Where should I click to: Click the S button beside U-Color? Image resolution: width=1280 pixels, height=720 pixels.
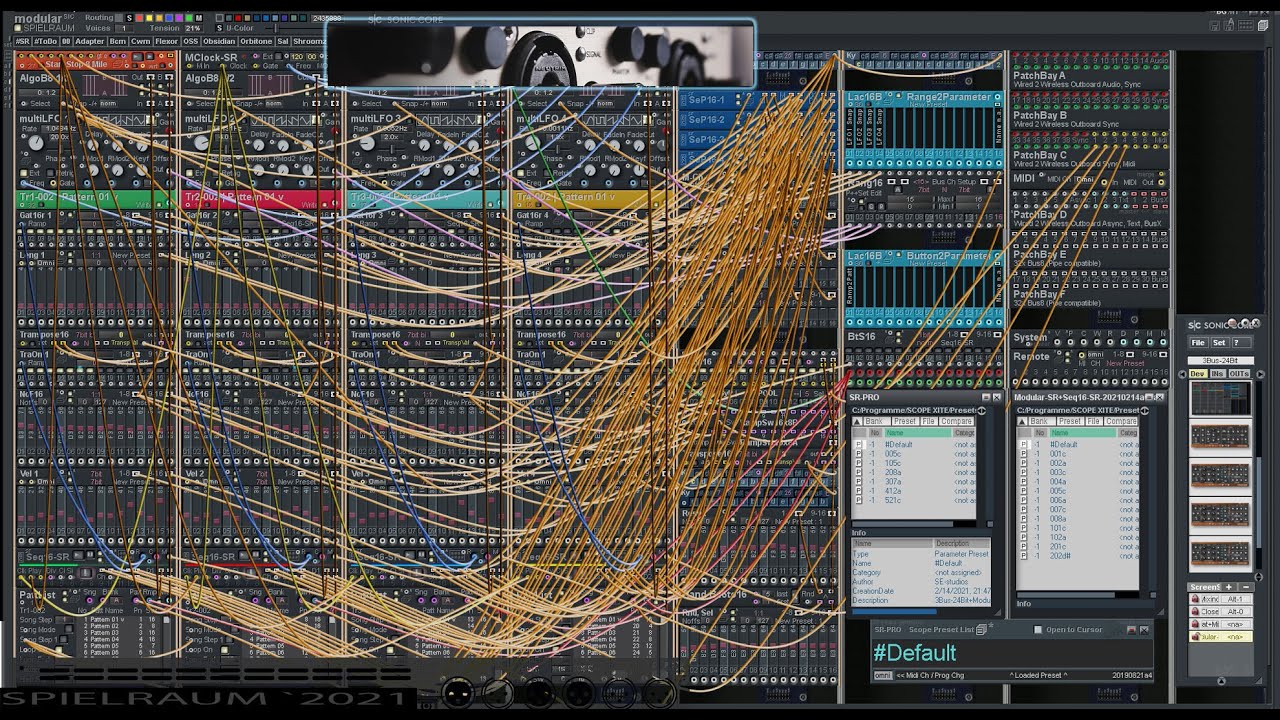[x=219, y=28]
